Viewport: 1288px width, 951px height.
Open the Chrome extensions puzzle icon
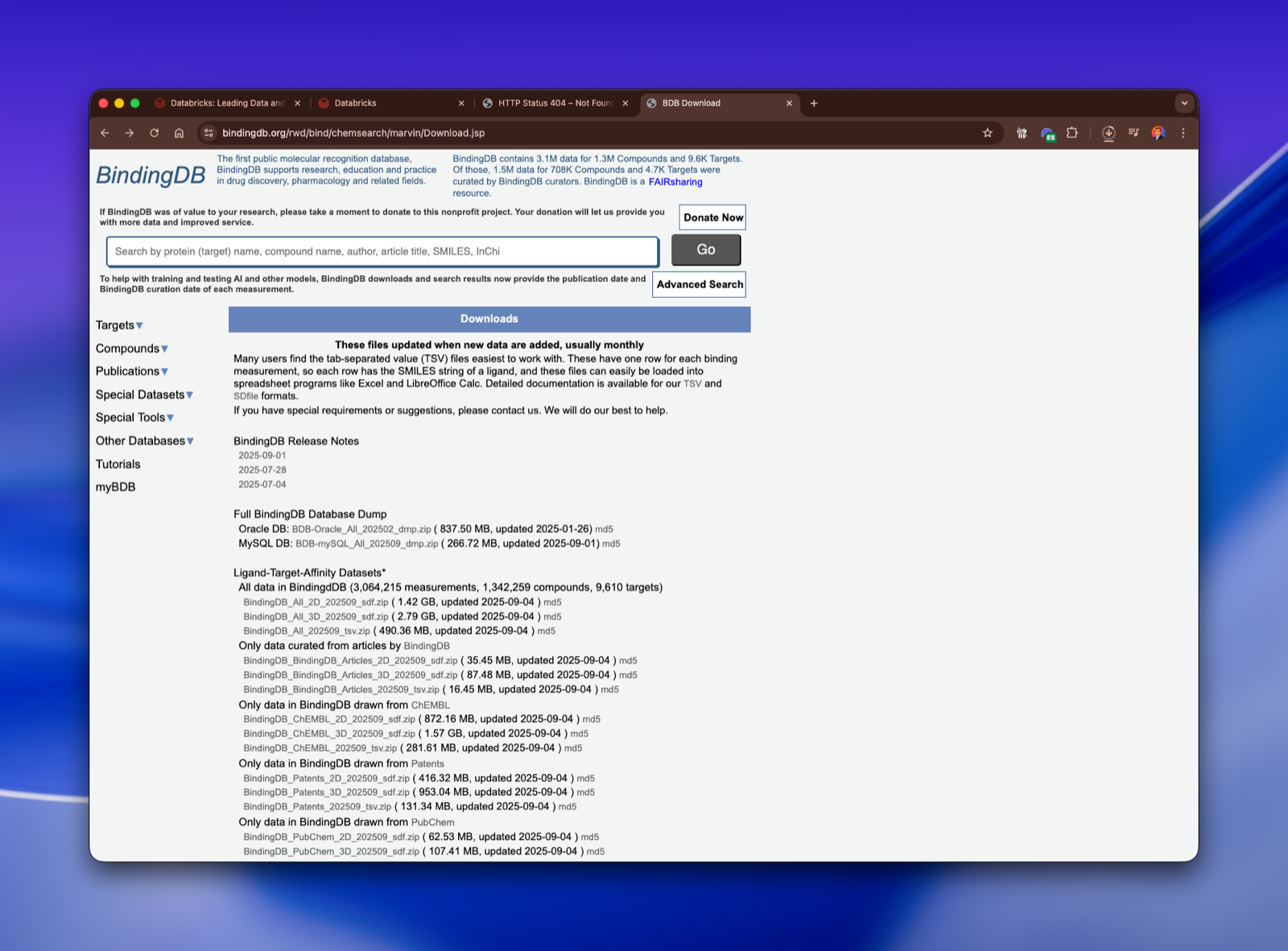click(x=1071, y=133)
